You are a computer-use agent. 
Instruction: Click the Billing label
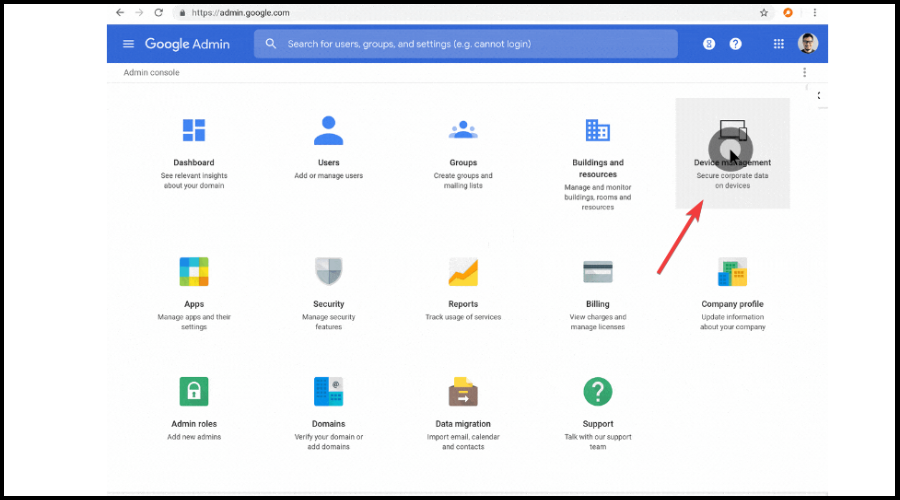pos(598,304)
